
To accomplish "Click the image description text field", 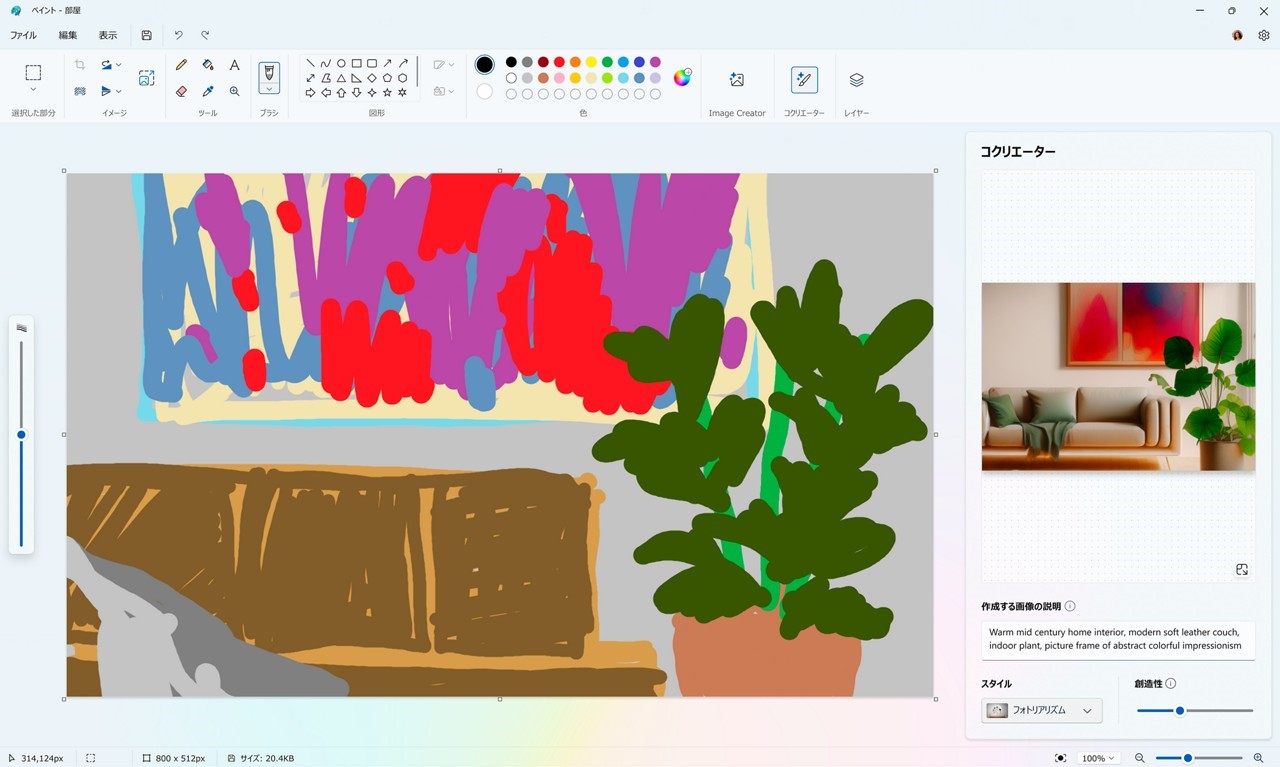I will coord(1117,639).
